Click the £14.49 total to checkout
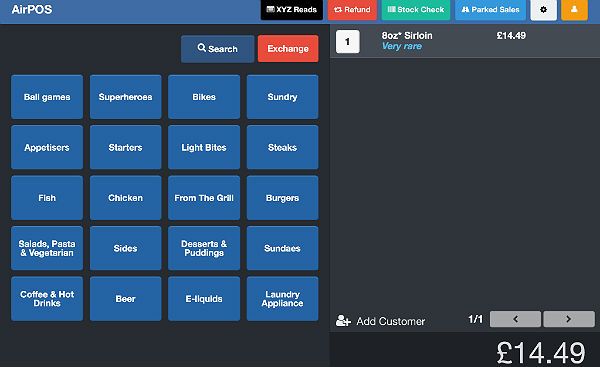Image resolution: width=600 pixels, height=367 pixels. click(540, 352)
